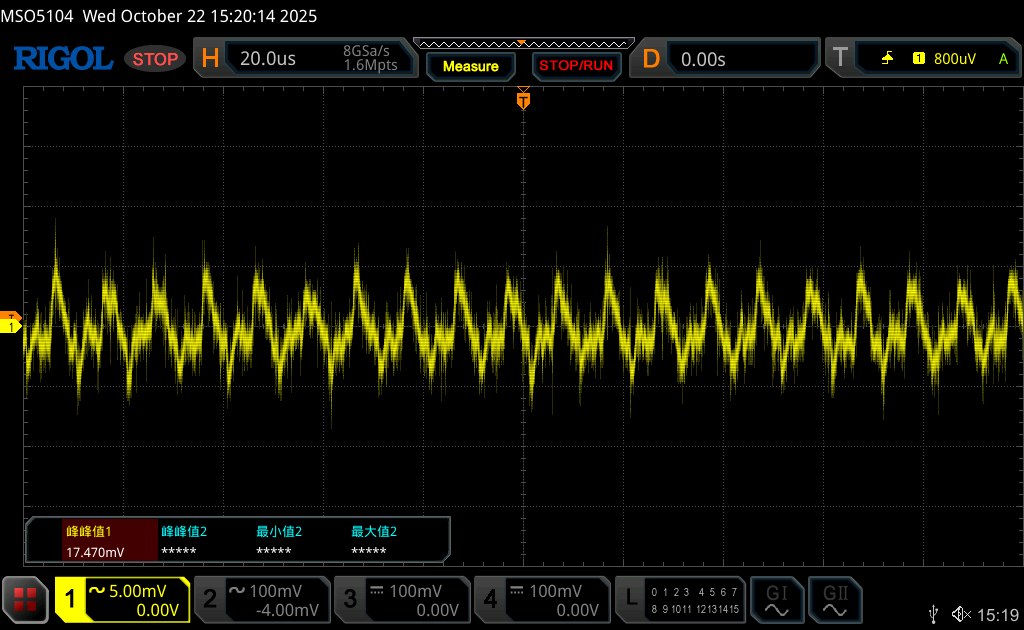Select the 20.0us timebase value
1024x630 pixels.
pyautogui.click(x=268, y=59)
